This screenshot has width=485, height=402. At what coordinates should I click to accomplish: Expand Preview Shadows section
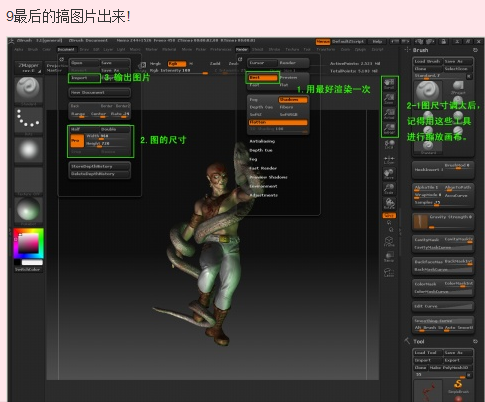(x=268, y=177)
